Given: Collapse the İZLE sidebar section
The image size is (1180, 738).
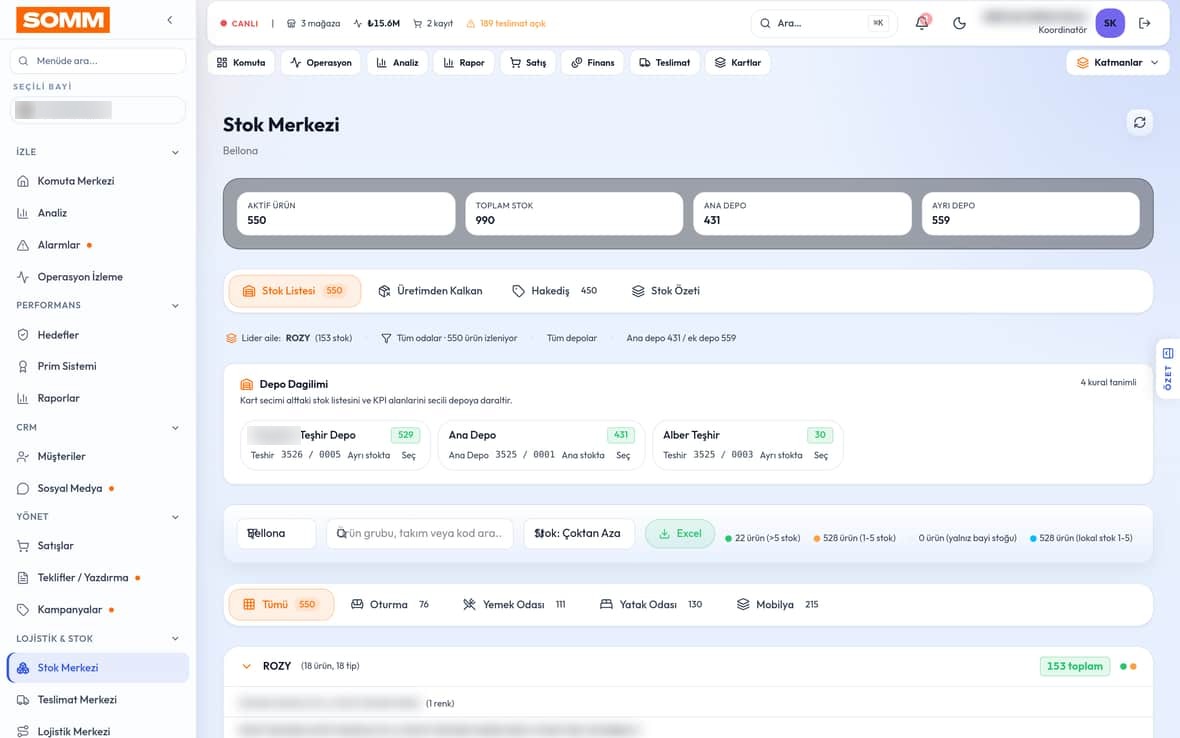Looking at the screenshot, I should (x=175, y=152).
